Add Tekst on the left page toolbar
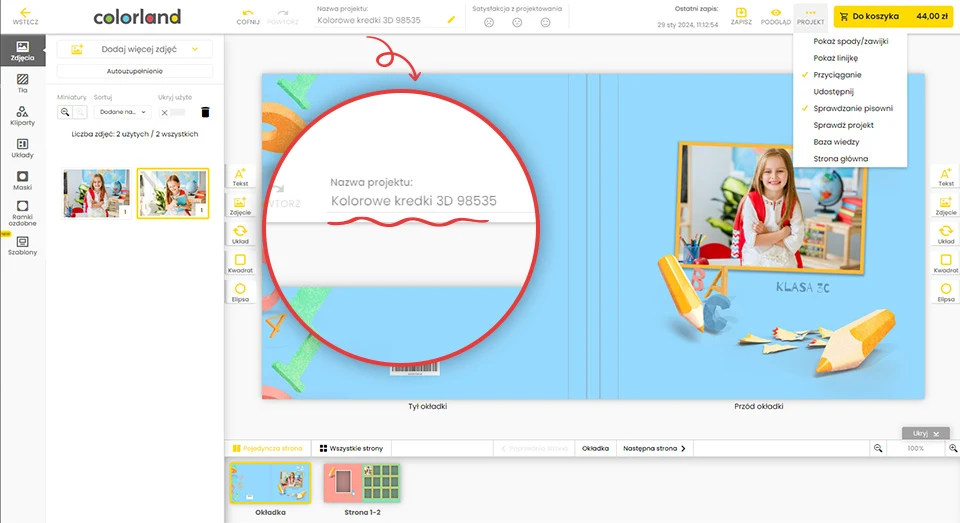This screenshot has height=523, width=960. coord(240,176)
